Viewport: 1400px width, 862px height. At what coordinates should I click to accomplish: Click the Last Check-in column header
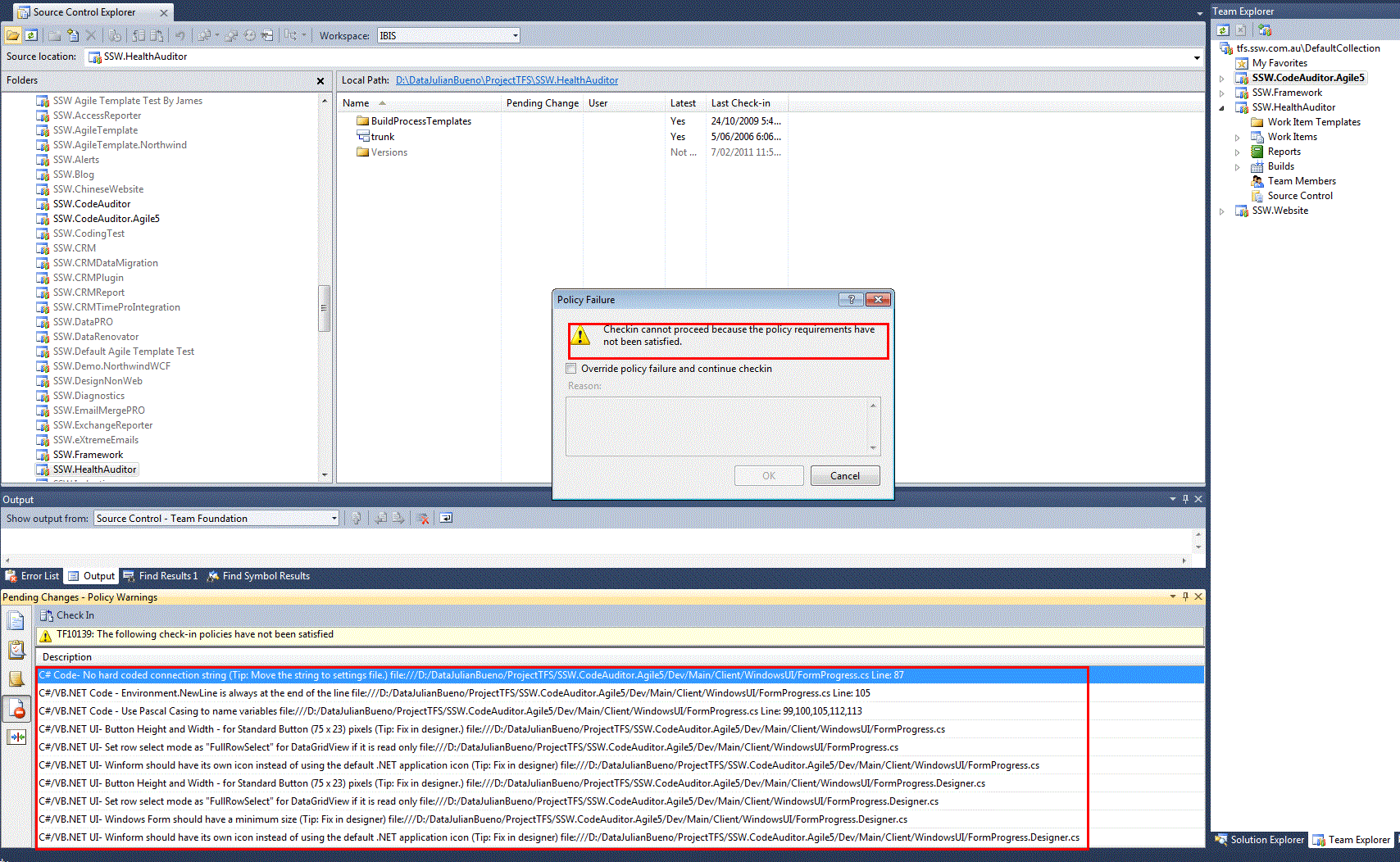point(746,103)
